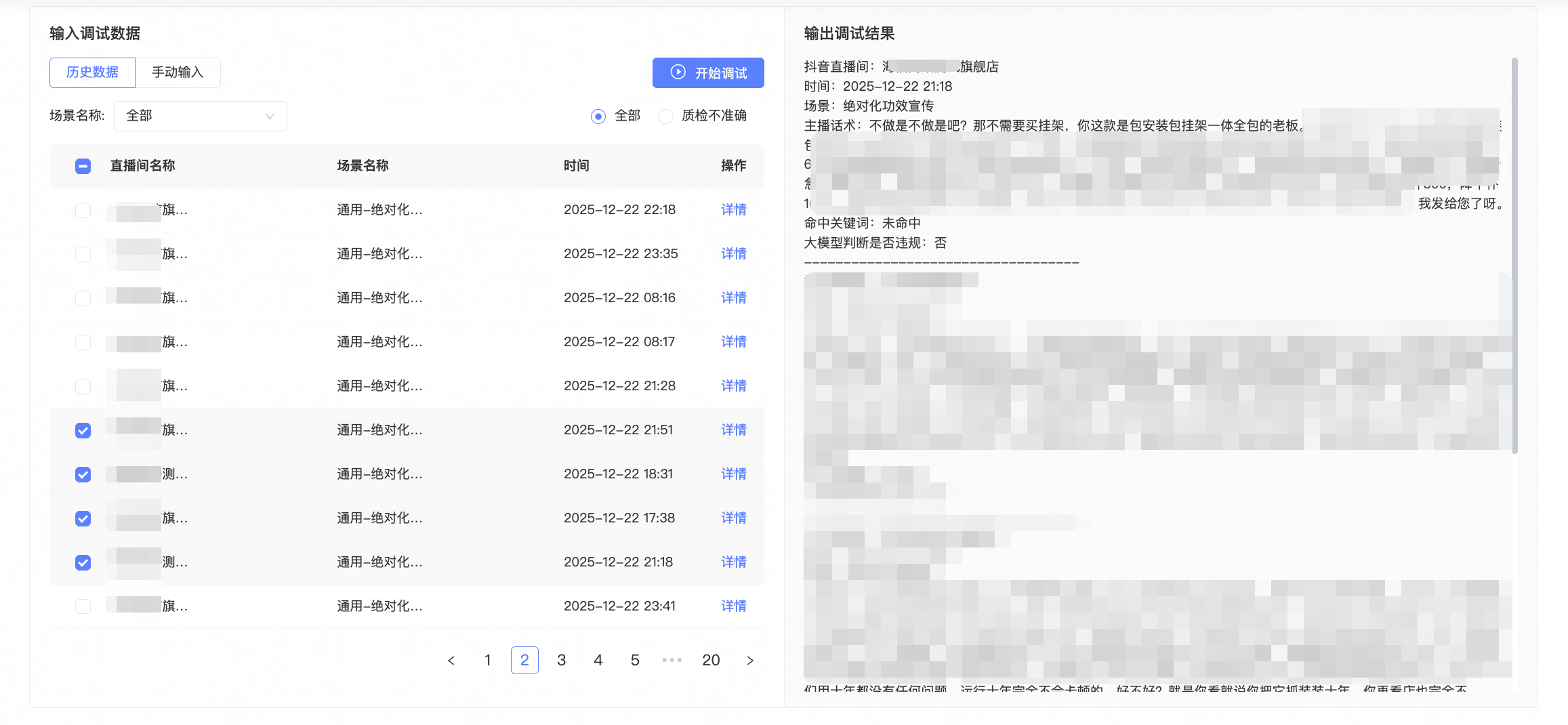
Task: Click the 直播间名称 column header
Action: (x=143, y=166)
